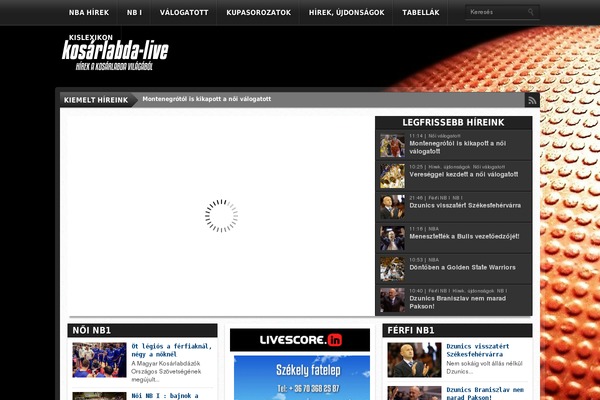
Task: Open 'Vereséggel kezdett a női válogatott' news
Action: coord(464,175)
